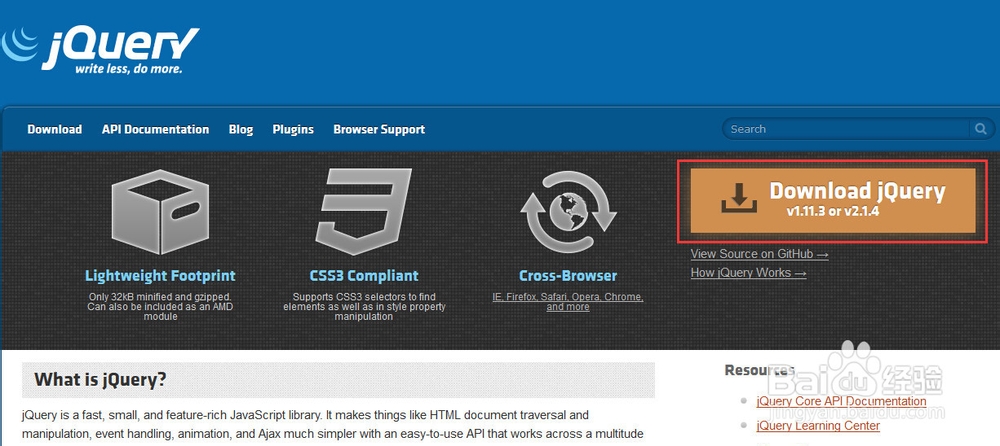Image resolution: width=1000 pixels, height=446 pixels.
Task: Click the search magnifier icon
Action: (980, 129)
